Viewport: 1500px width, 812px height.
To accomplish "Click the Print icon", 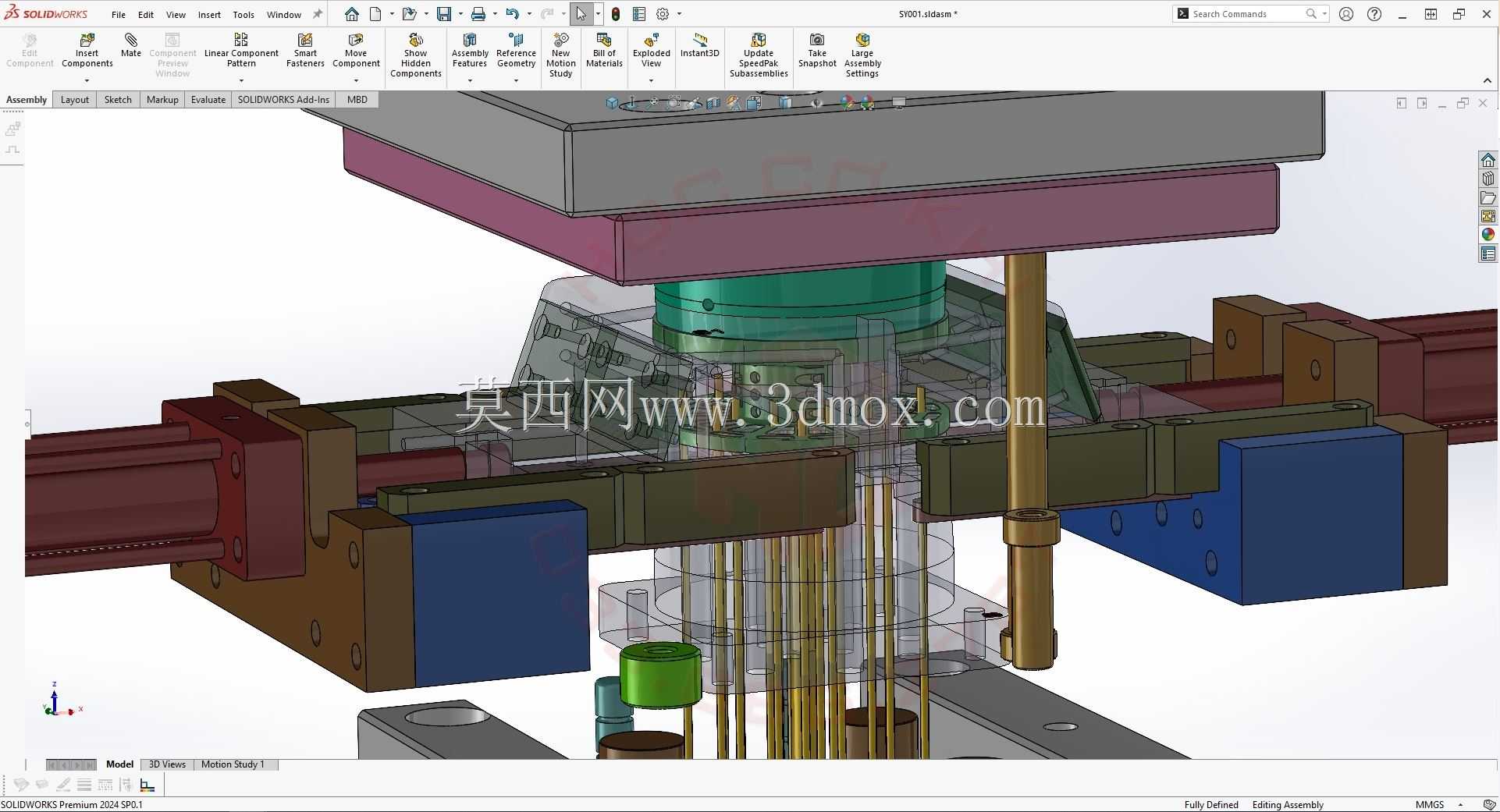I will pos(478,14).
